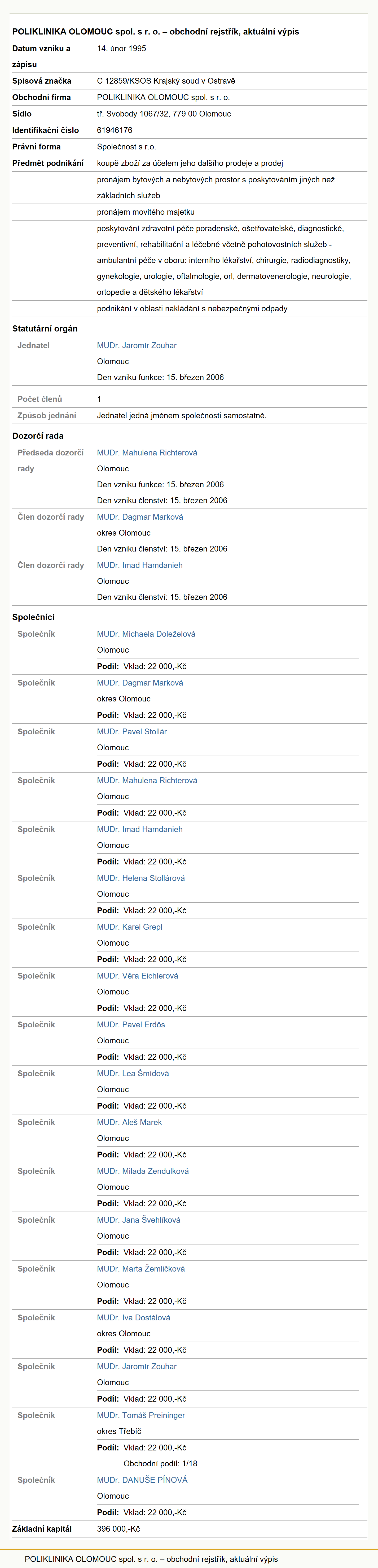Click MUDr. Pavel Erdös link
The width and height of the screenshot is (378, 1568).
point(131,1024)
